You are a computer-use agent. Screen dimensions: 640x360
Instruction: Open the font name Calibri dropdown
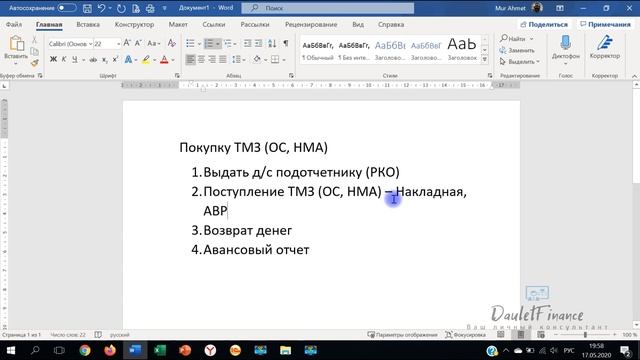click(x=90, y=44)
